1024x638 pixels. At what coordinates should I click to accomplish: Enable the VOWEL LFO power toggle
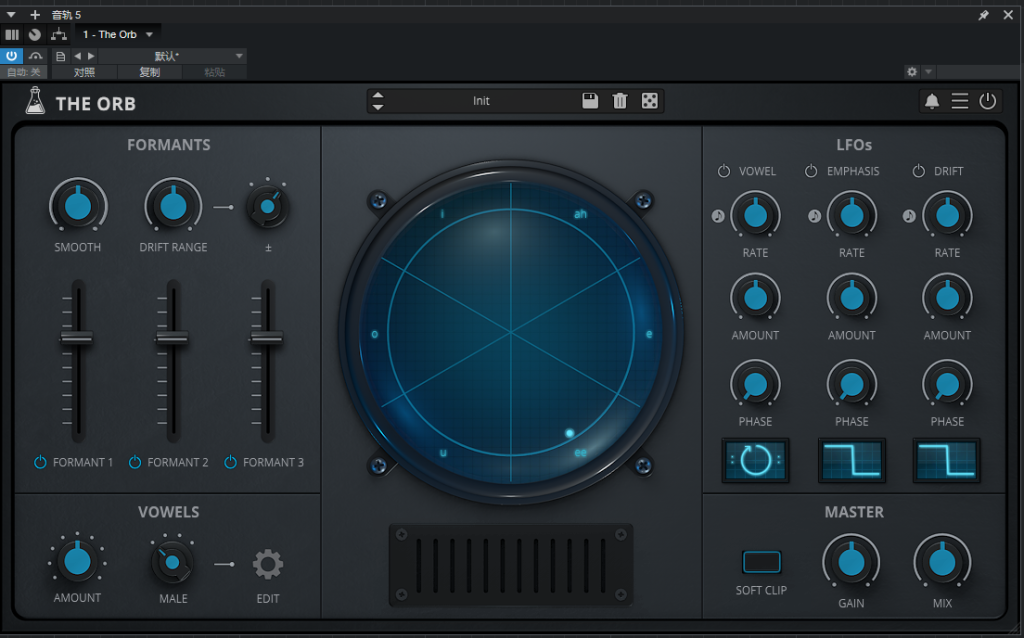[x=724, y=171]
